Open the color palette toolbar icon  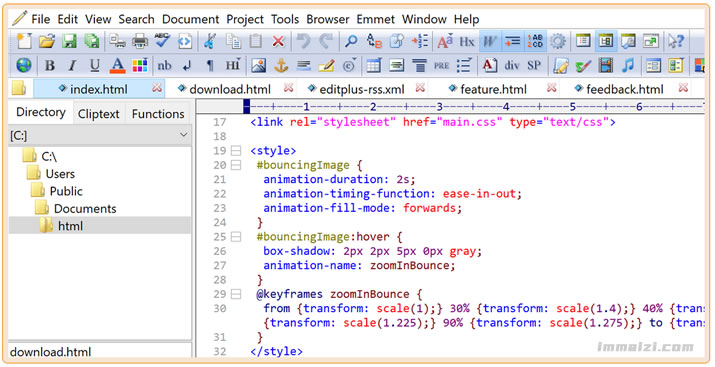point(140,66)
